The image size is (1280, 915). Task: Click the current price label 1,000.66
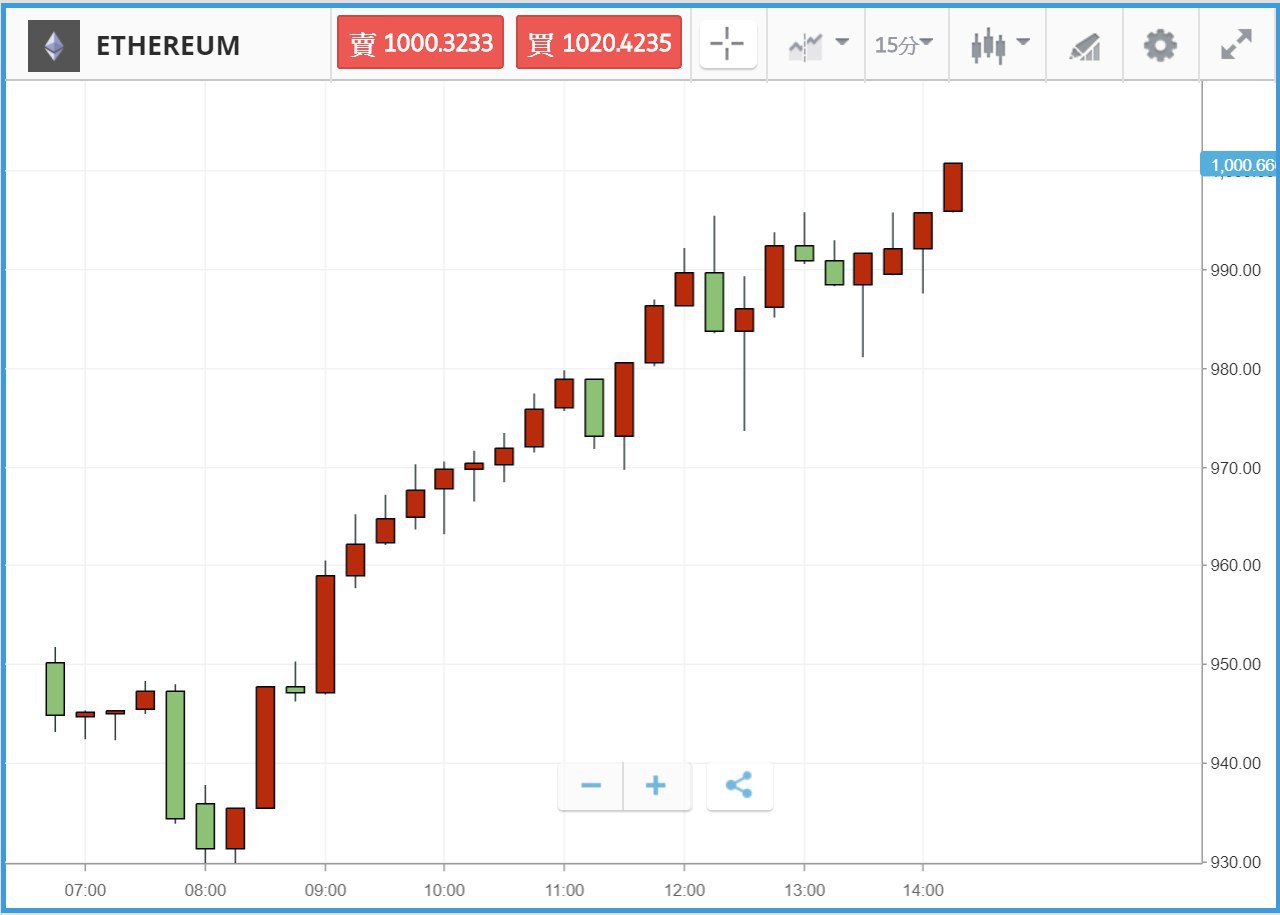pyautogui.click(x=1237, y=165)
